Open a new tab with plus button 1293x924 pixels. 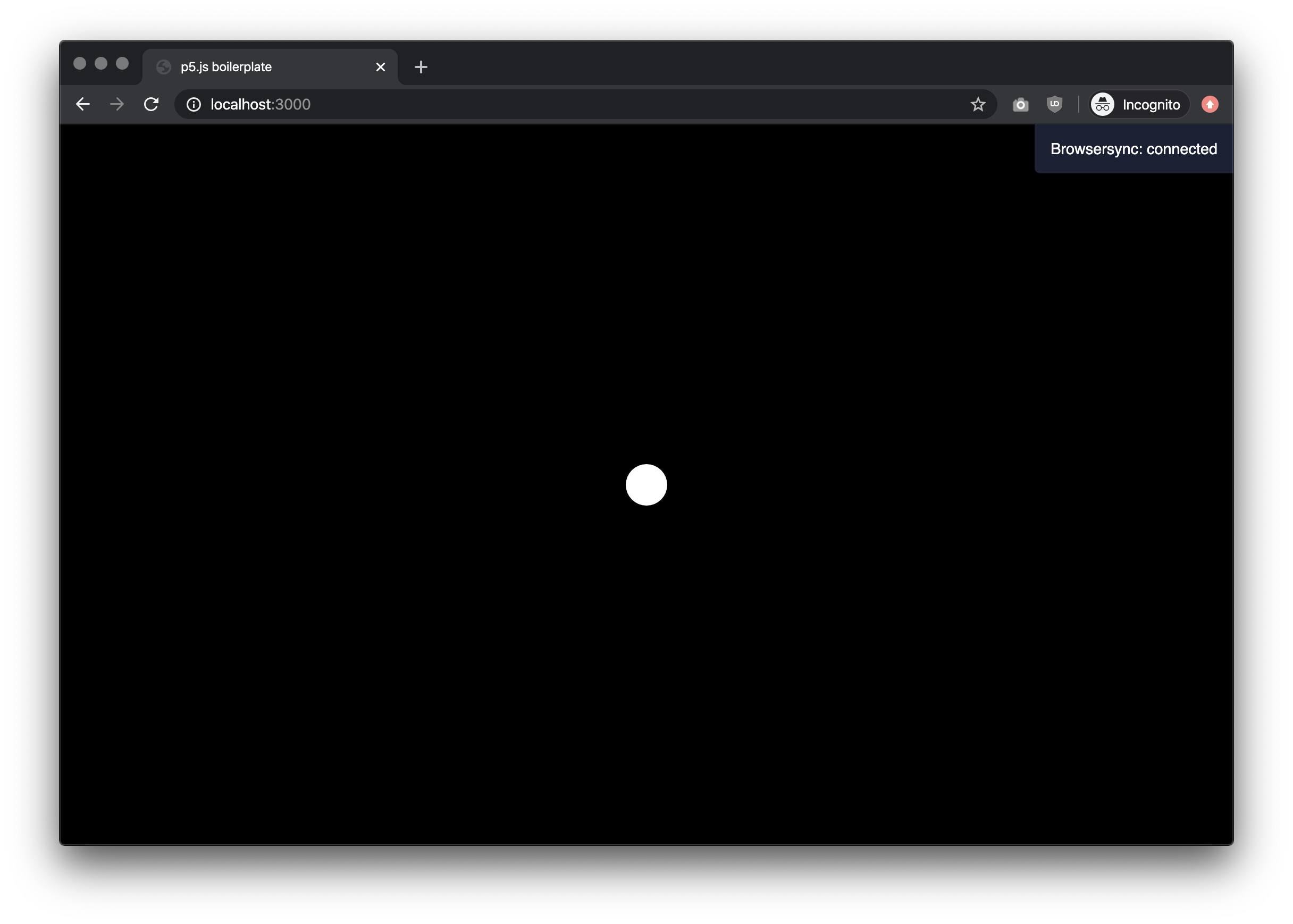pyautogui.click(x=421, y=67)
